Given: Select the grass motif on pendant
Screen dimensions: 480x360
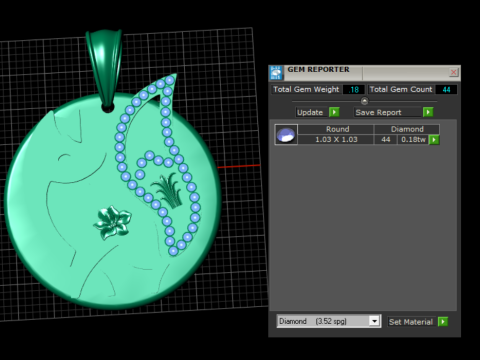Looking at the screenshot, I should tap(168, 191).
